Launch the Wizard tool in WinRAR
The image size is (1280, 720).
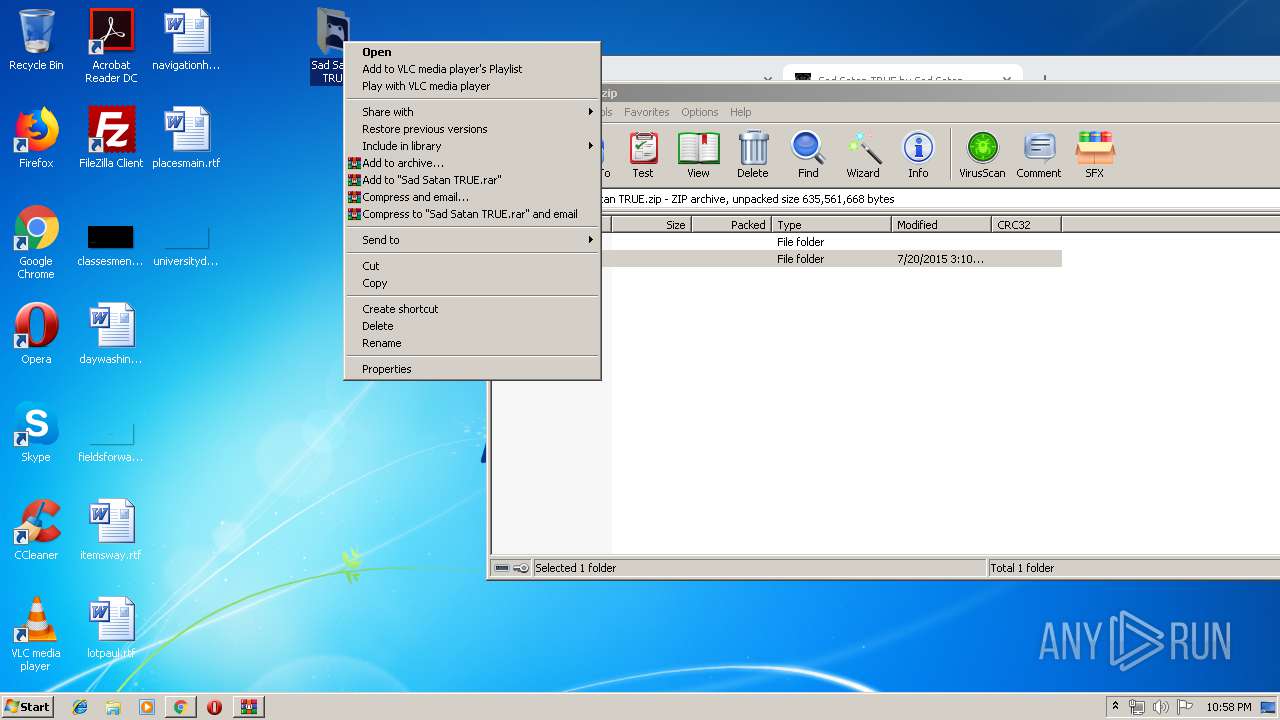click(x=863, y=155)
